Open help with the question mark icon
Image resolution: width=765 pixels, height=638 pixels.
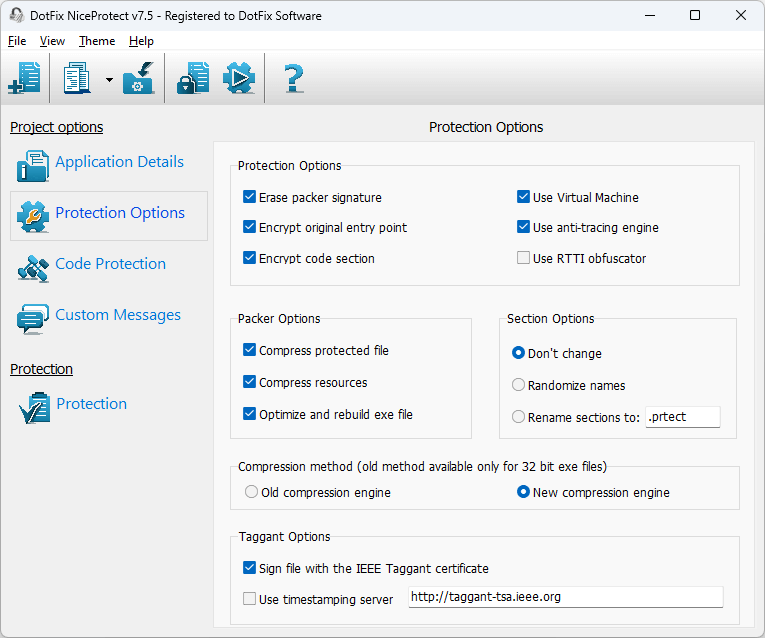293,78
